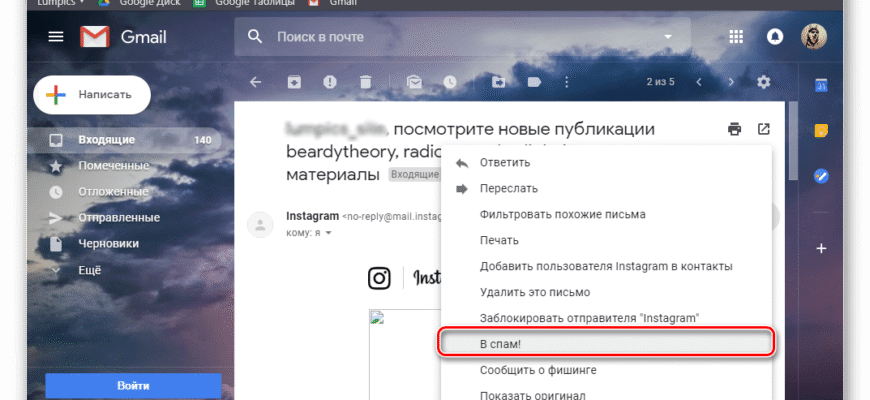The width and height of the screenshot is (870, 400).
Task: Open Google Calendar side panel icon
Action: [821, 85]
